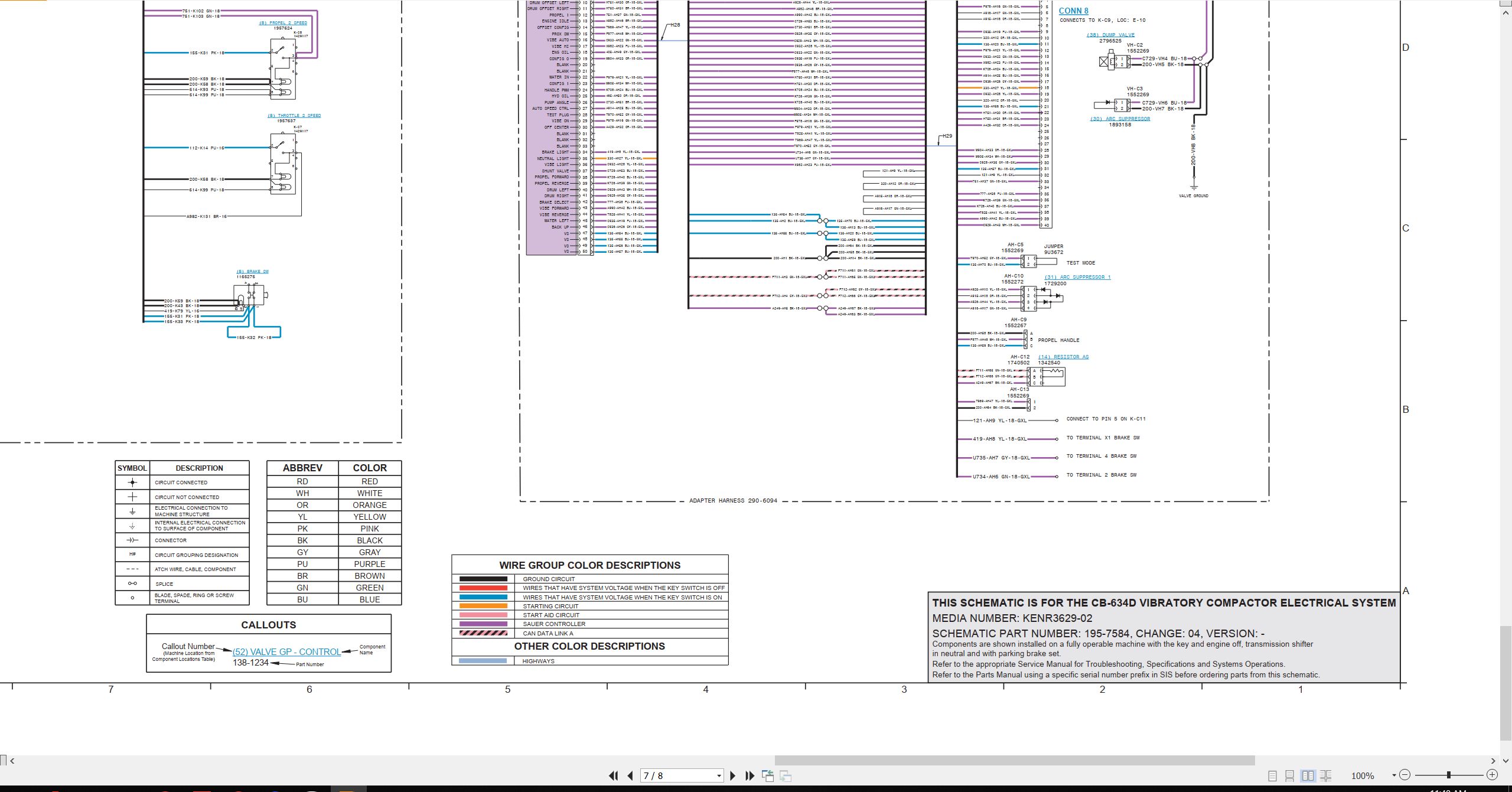The width and height of the screenshot is (1512, 792).
Task: Switch to single page view
Action: tap(1272, 775)
